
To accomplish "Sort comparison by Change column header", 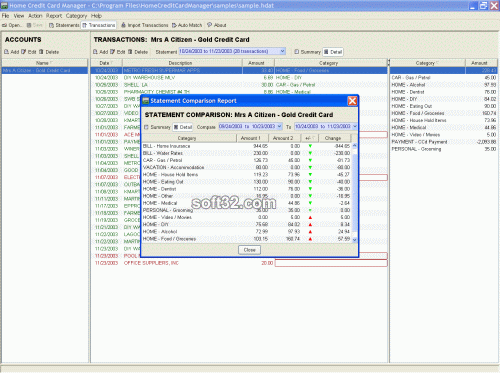I will (x=335, y=138).
